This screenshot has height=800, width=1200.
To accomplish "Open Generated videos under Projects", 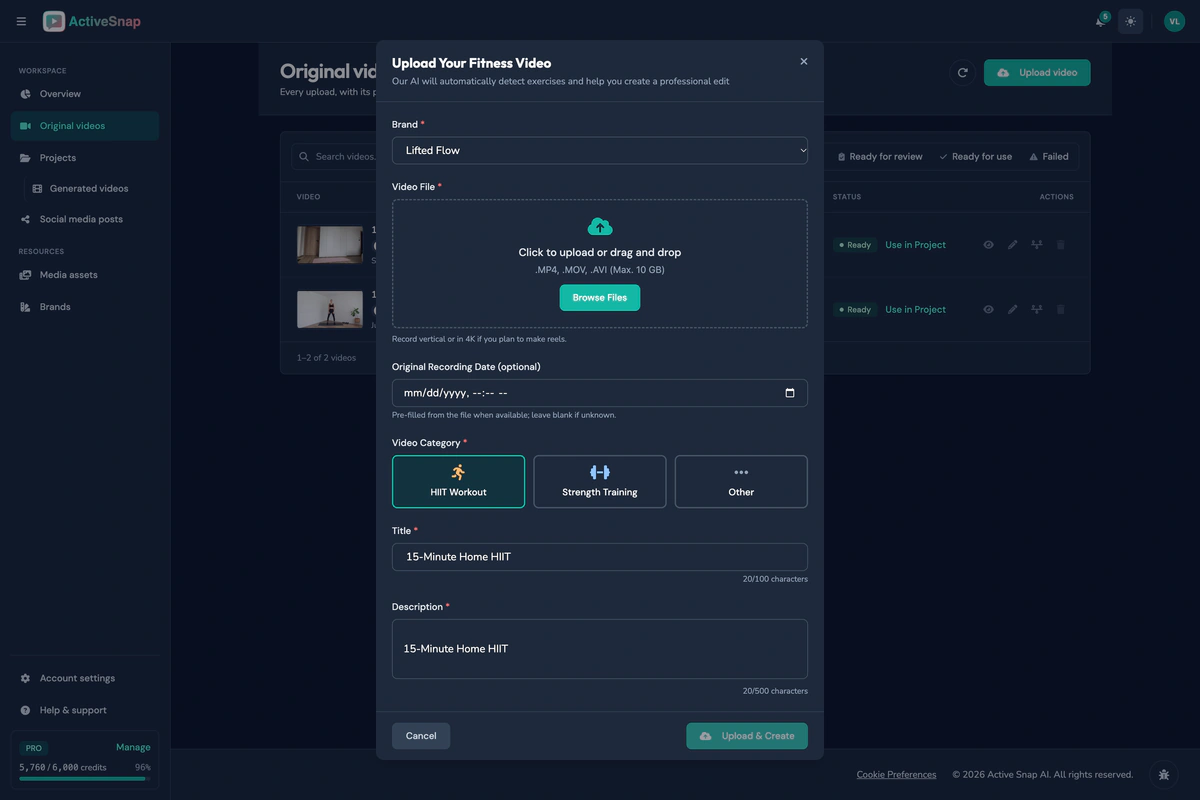I will pos(92,188).
